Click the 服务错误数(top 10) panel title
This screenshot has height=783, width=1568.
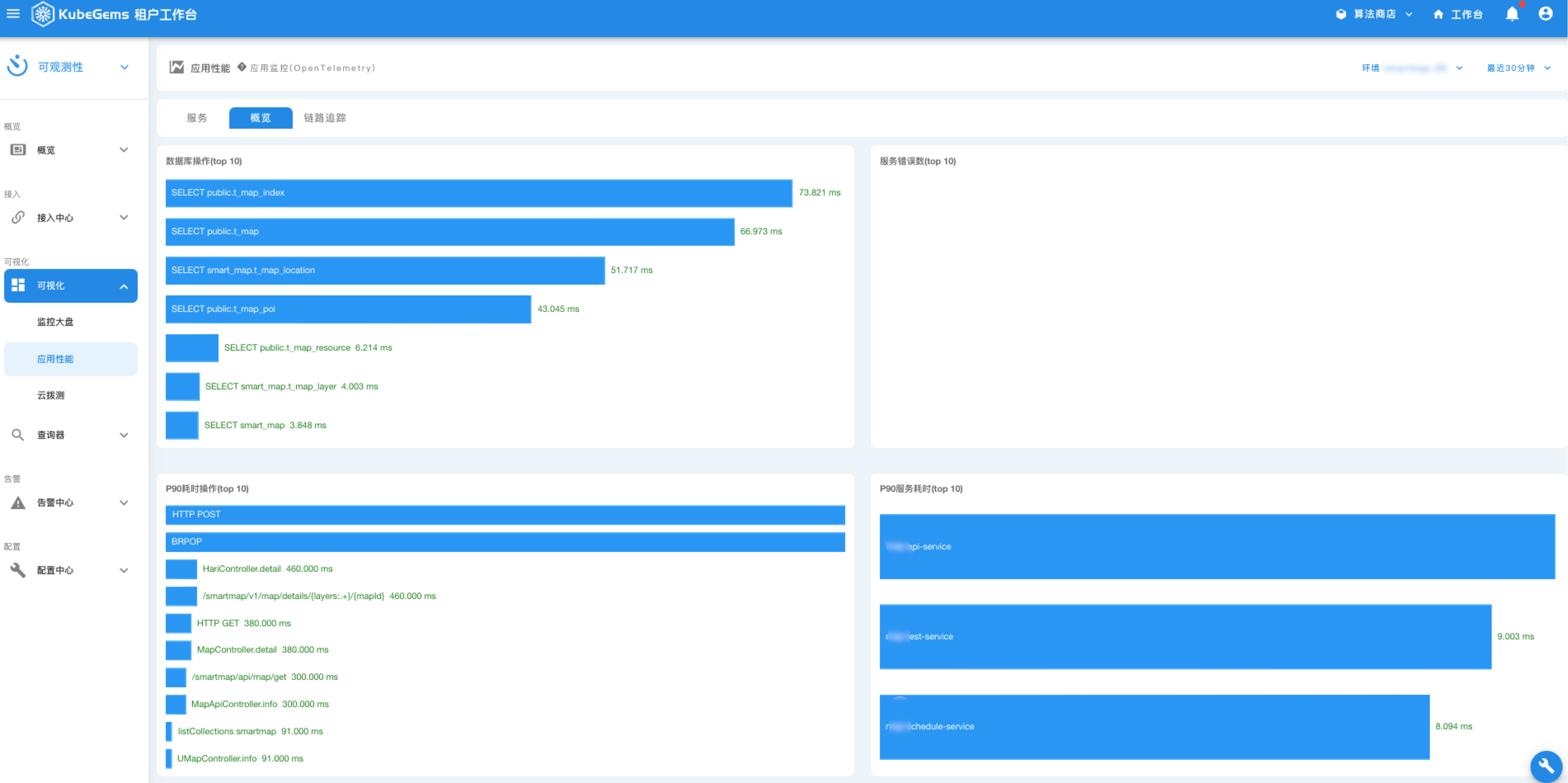point(918,161)
